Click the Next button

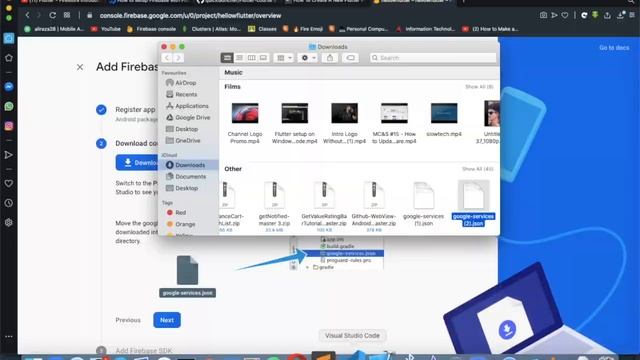(x=167, y=320)
